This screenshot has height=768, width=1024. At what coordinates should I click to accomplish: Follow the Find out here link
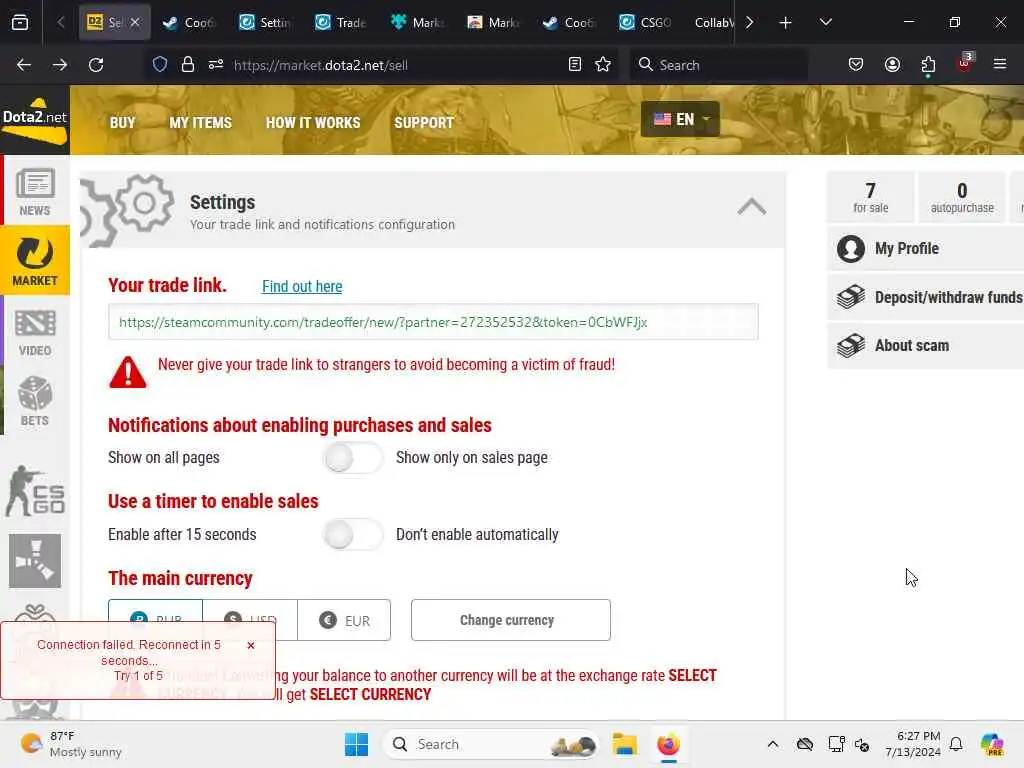pos(302,286)
